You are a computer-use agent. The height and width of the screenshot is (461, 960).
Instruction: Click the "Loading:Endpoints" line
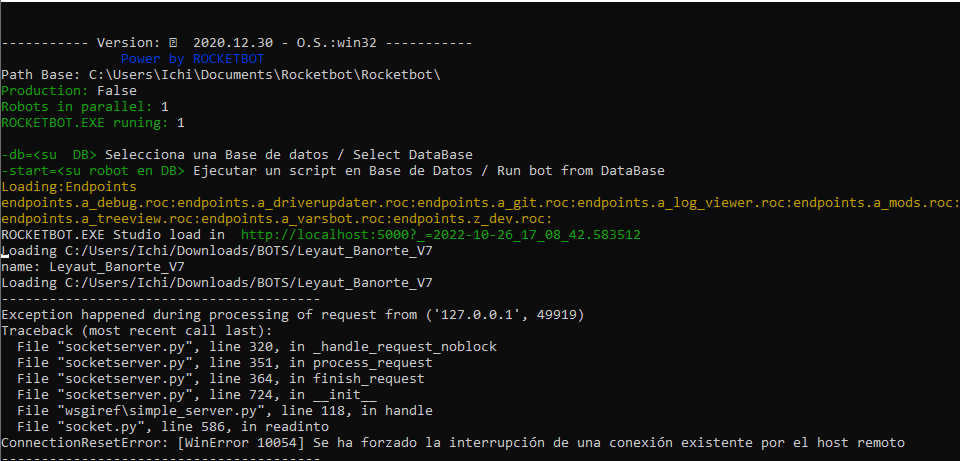(x=68, y=187)
